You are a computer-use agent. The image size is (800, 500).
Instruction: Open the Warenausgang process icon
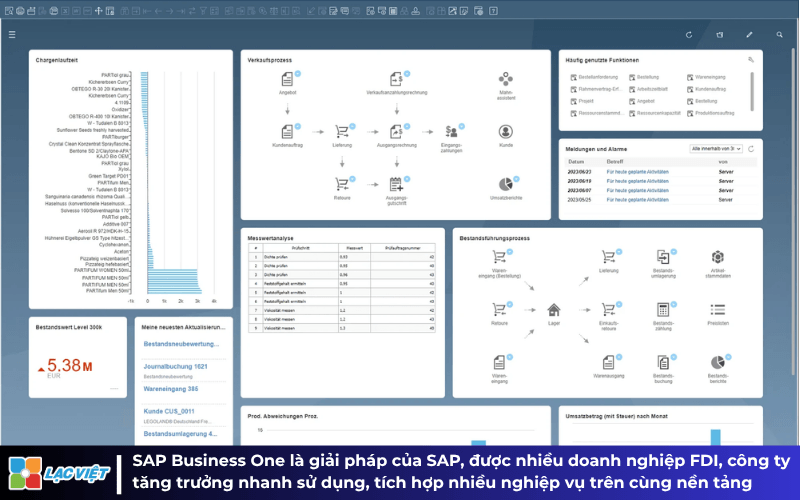[608, 362]
